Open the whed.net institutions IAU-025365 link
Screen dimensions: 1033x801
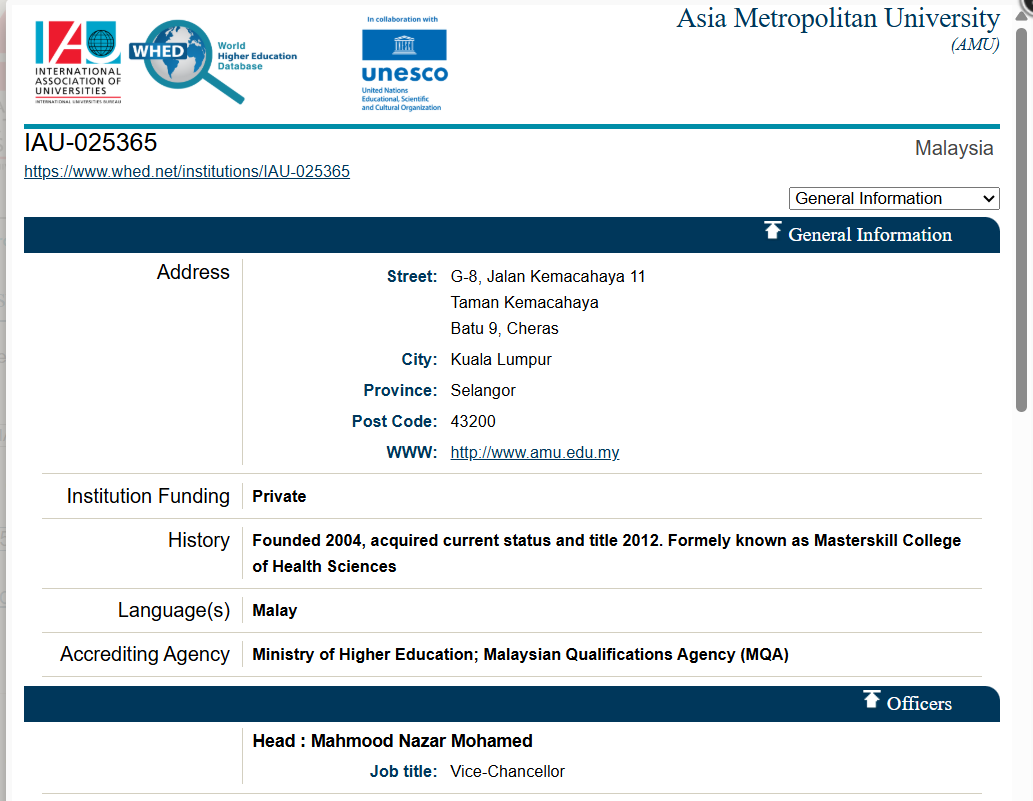pyautogui.click(x=187, y=171)
